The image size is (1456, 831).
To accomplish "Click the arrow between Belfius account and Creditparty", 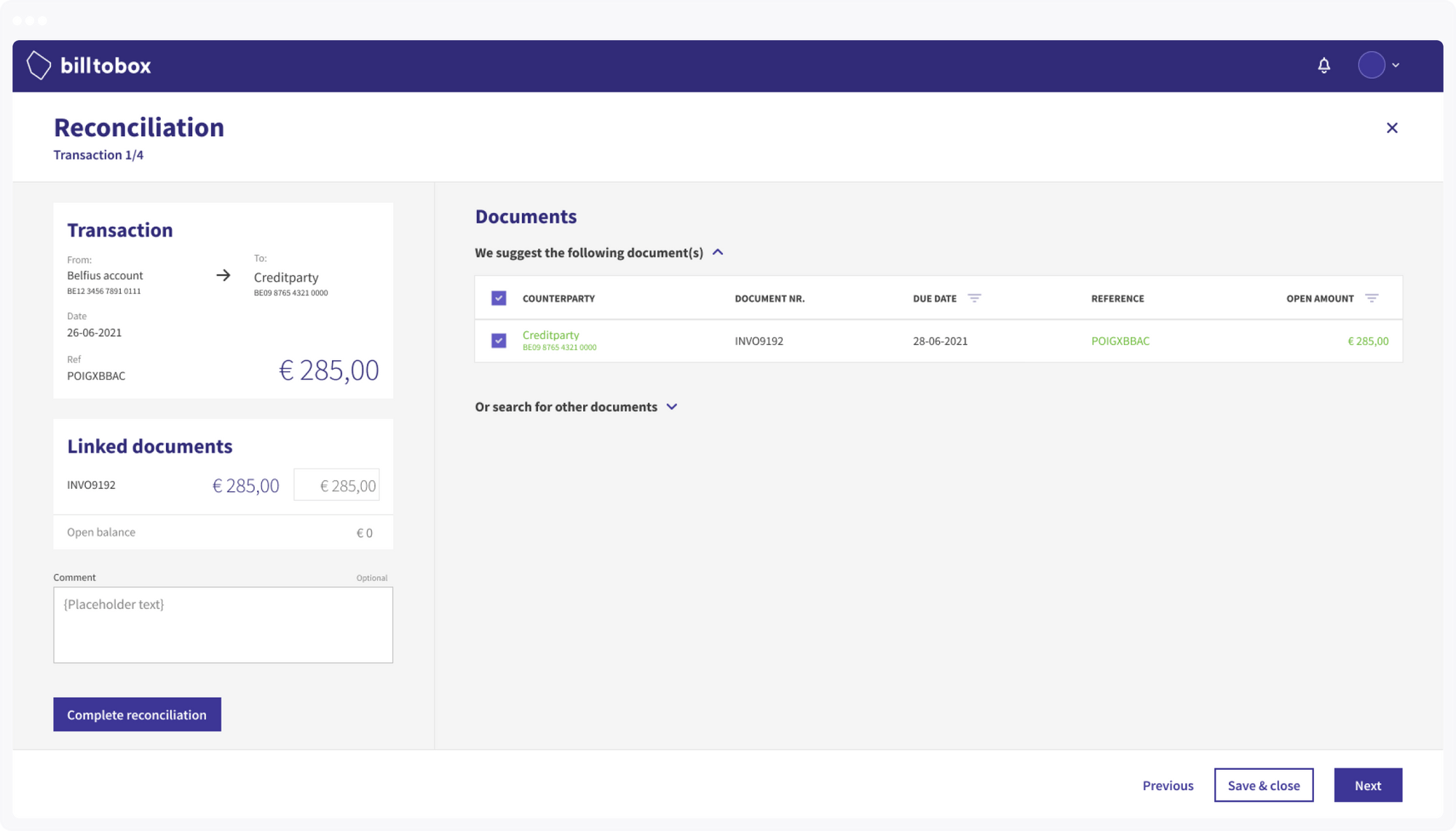I will (222, 276).
